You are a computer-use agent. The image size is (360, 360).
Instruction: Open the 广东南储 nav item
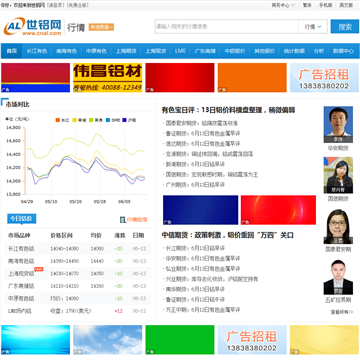click(205, 51)
